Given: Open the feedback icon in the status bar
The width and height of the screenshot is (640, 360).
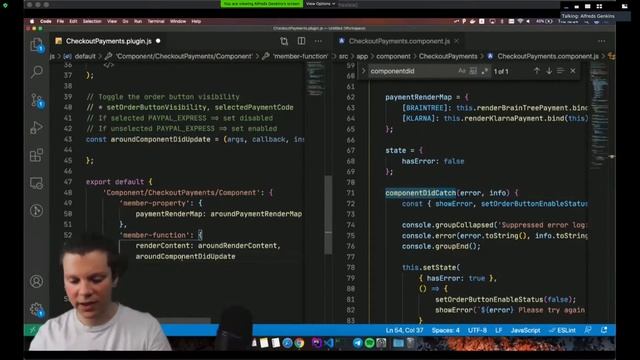Looking at the screenshot, I should coord(588,330).
